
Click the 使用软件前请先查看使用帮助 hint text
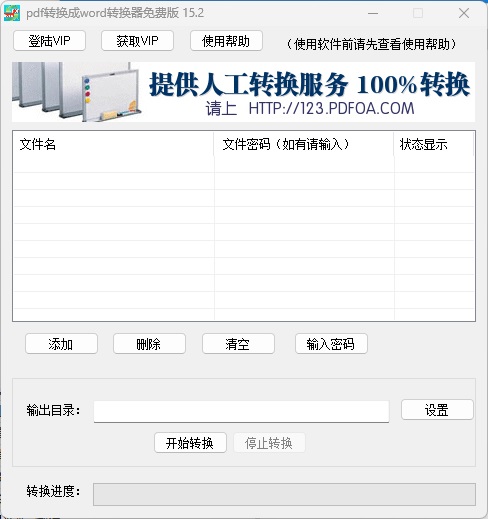pyautogui.click(x=371, y=44)
